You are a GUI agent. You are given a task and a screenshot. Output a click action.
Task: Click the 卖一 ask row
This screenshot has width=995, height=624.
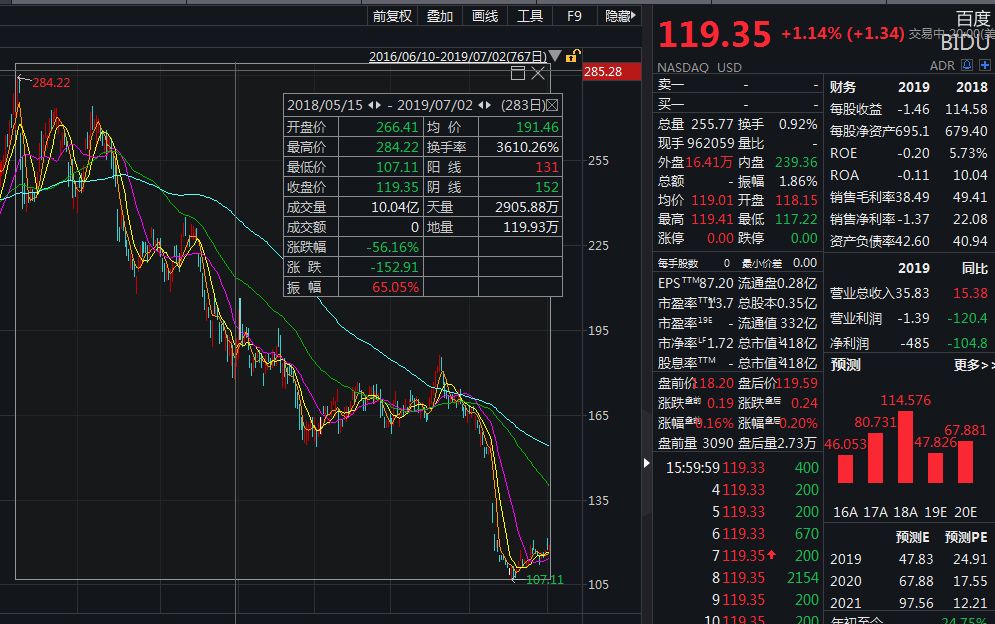click(738, 84)
